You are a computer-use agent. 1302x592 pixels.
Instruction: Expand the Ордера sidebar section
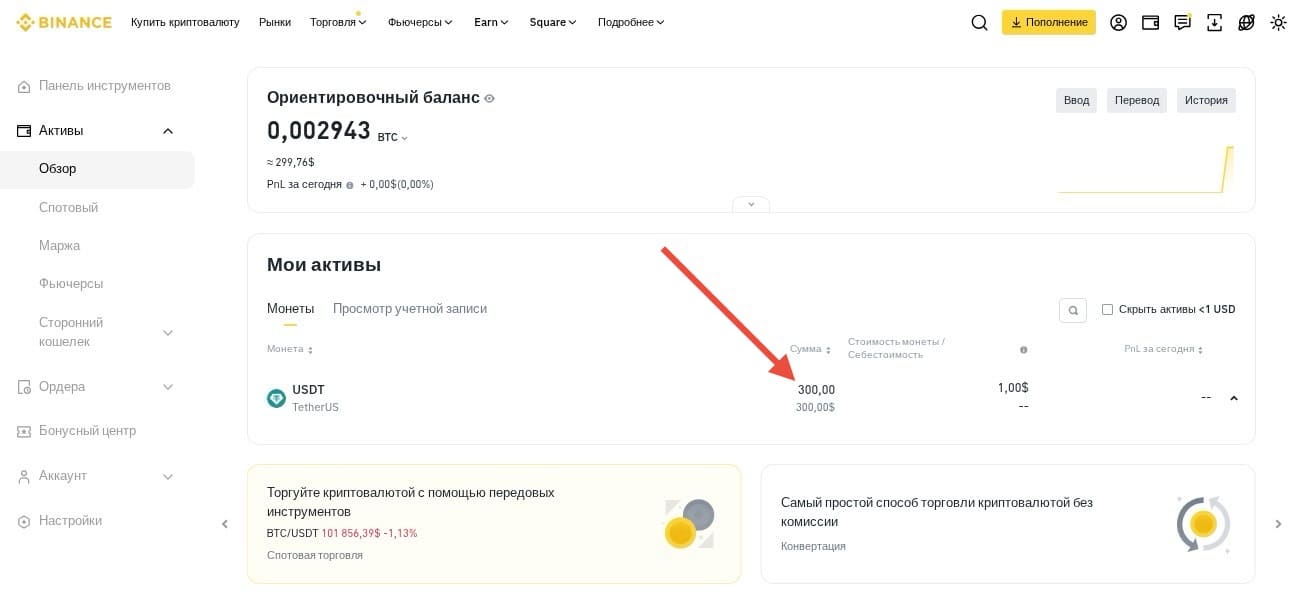click(168, 387)
